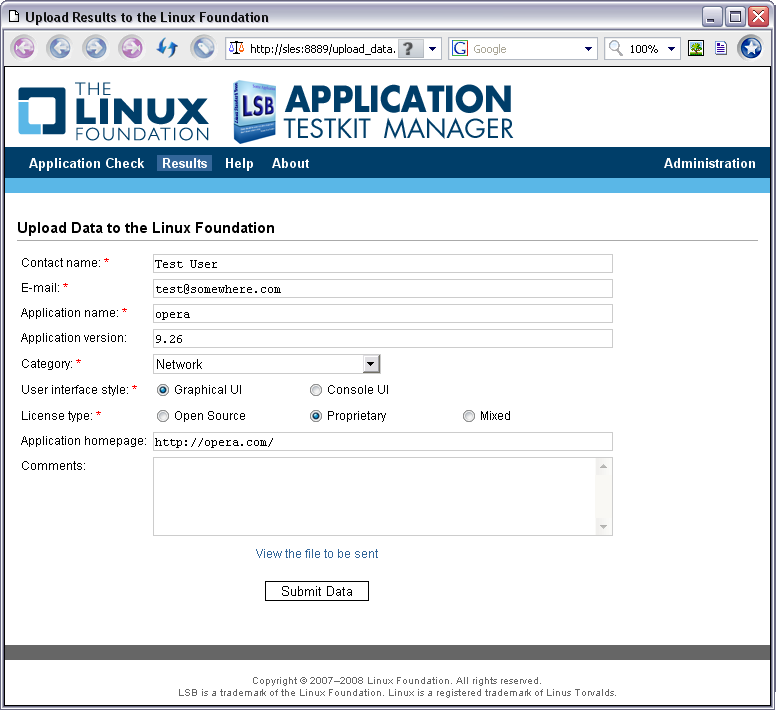Click the LSB box logo image

pos(254,112)
